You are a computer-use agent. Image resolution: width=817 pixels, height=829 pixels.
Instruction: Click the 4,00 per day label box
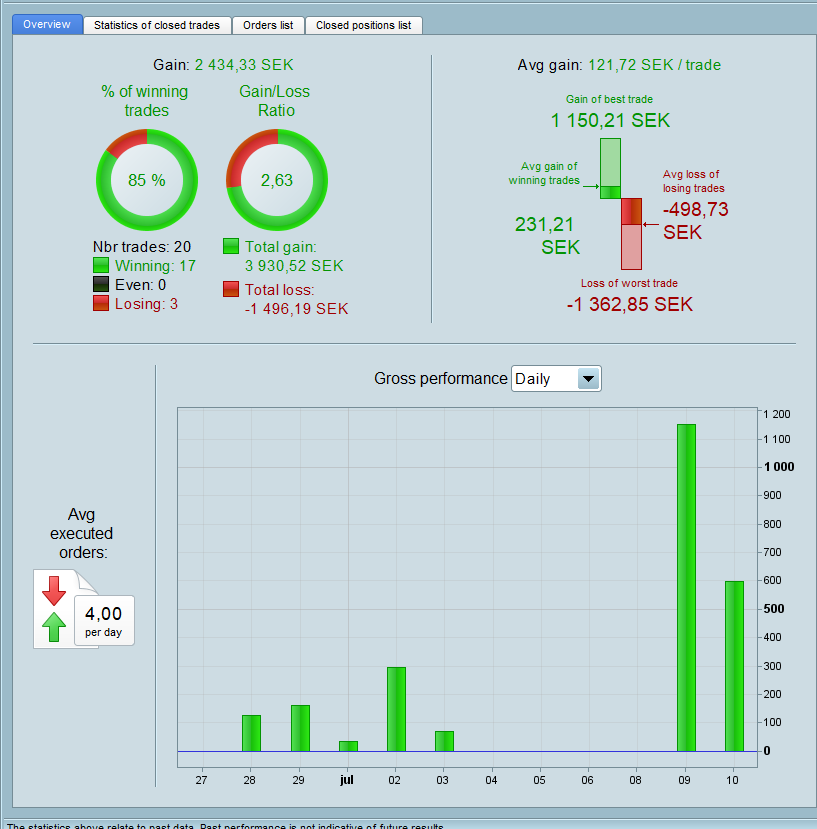click(x=104, y=620)
